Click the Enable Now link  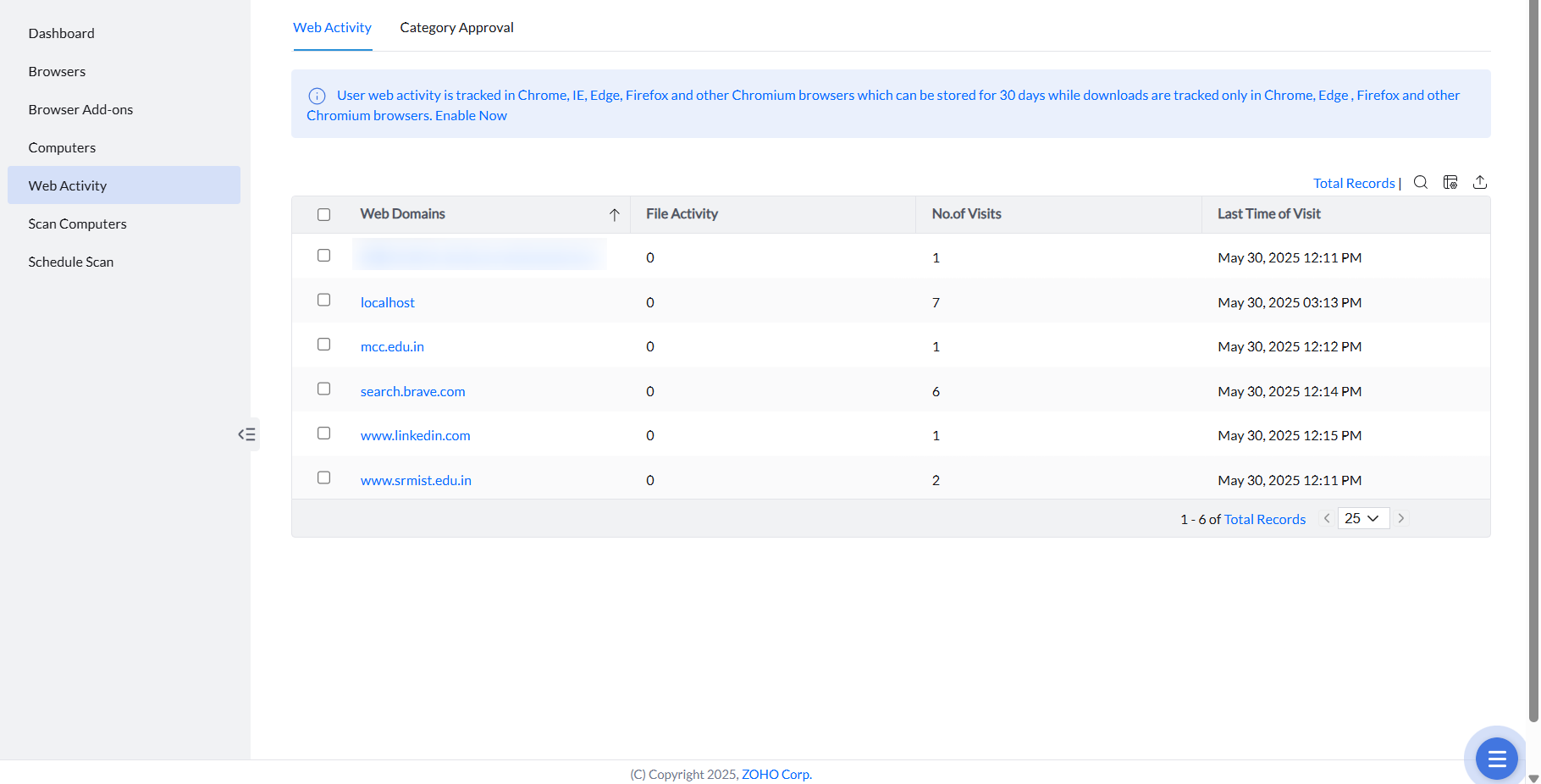click(x=471, y=116)
